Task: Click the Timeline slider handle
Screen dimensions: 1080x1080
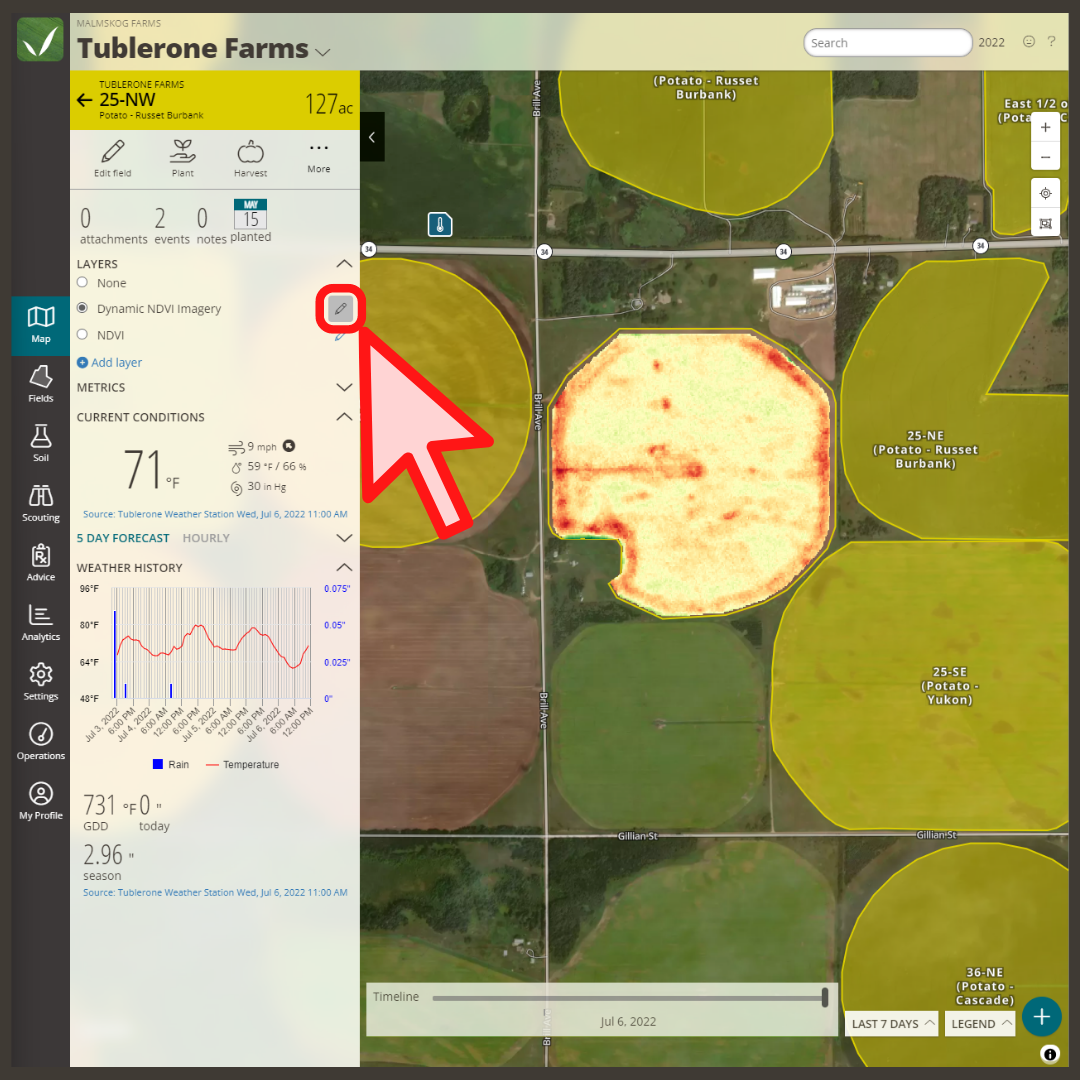Action: pyautogui.click(x=824, y=997)
